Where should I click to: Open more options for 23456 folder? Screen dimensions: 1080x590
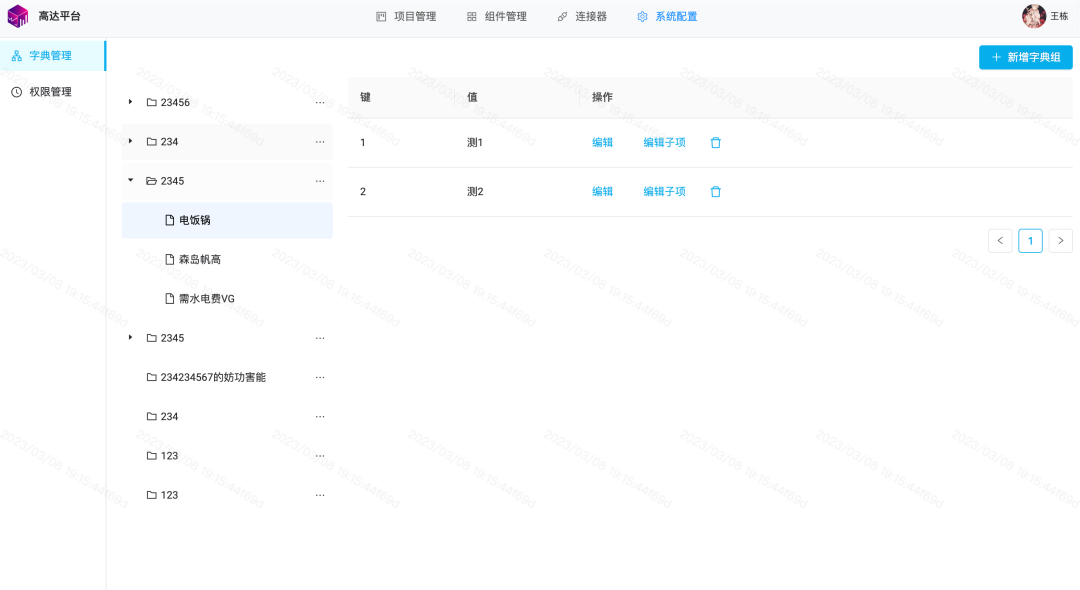[x=320, y=103]
